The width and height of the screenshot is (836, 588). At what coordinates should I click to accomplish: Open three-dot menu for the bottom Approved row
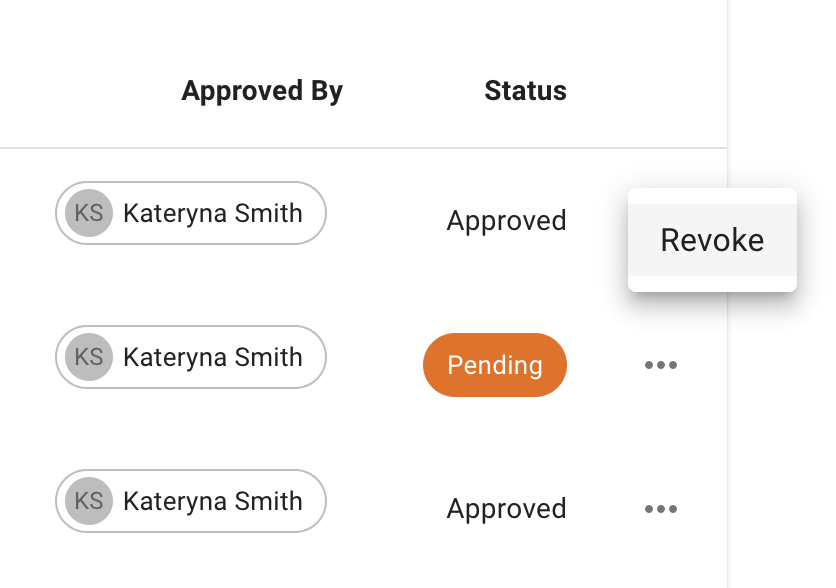point(661,509)
